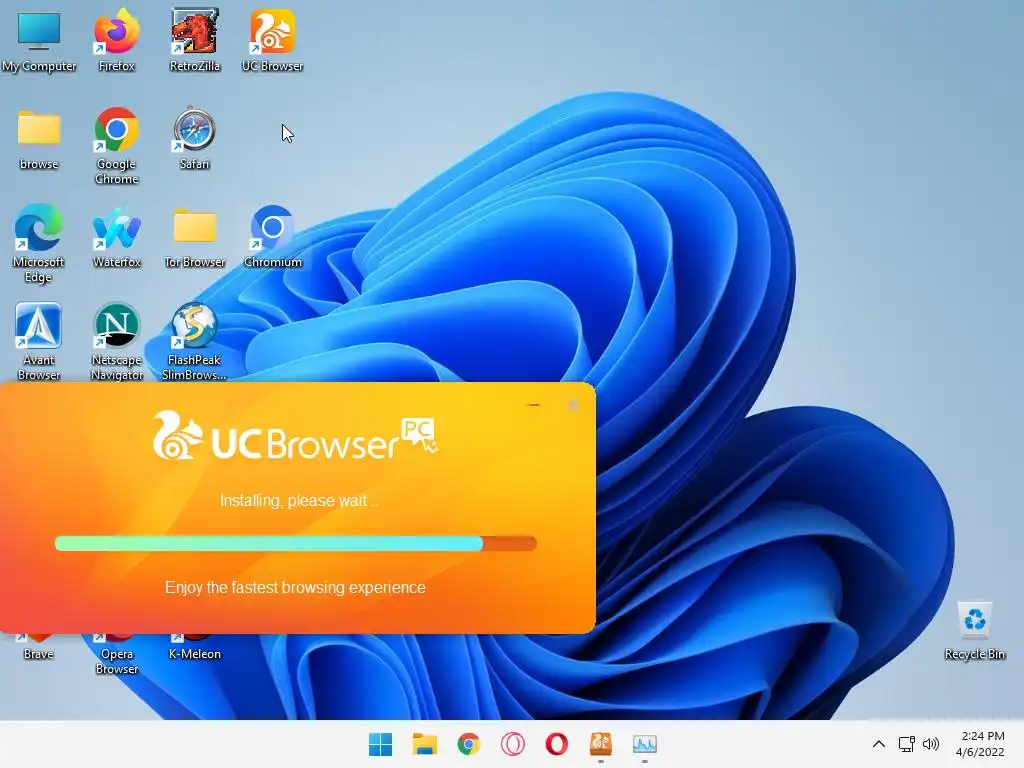Open the My Computer desktop icon
Screen dimensions: 1024x768
coord(39,40)
